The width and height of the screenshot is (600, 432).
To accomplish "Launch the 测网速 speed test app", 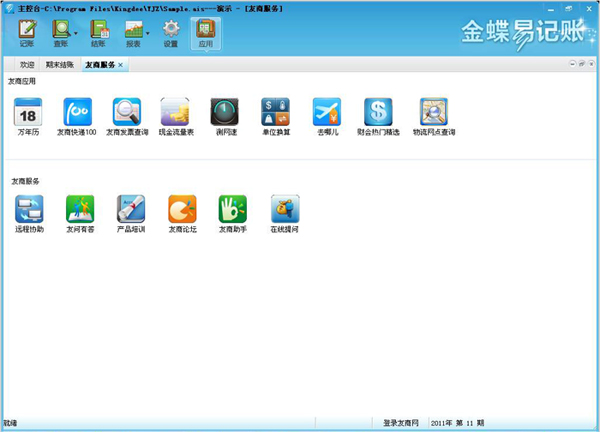I will point(226,117).
